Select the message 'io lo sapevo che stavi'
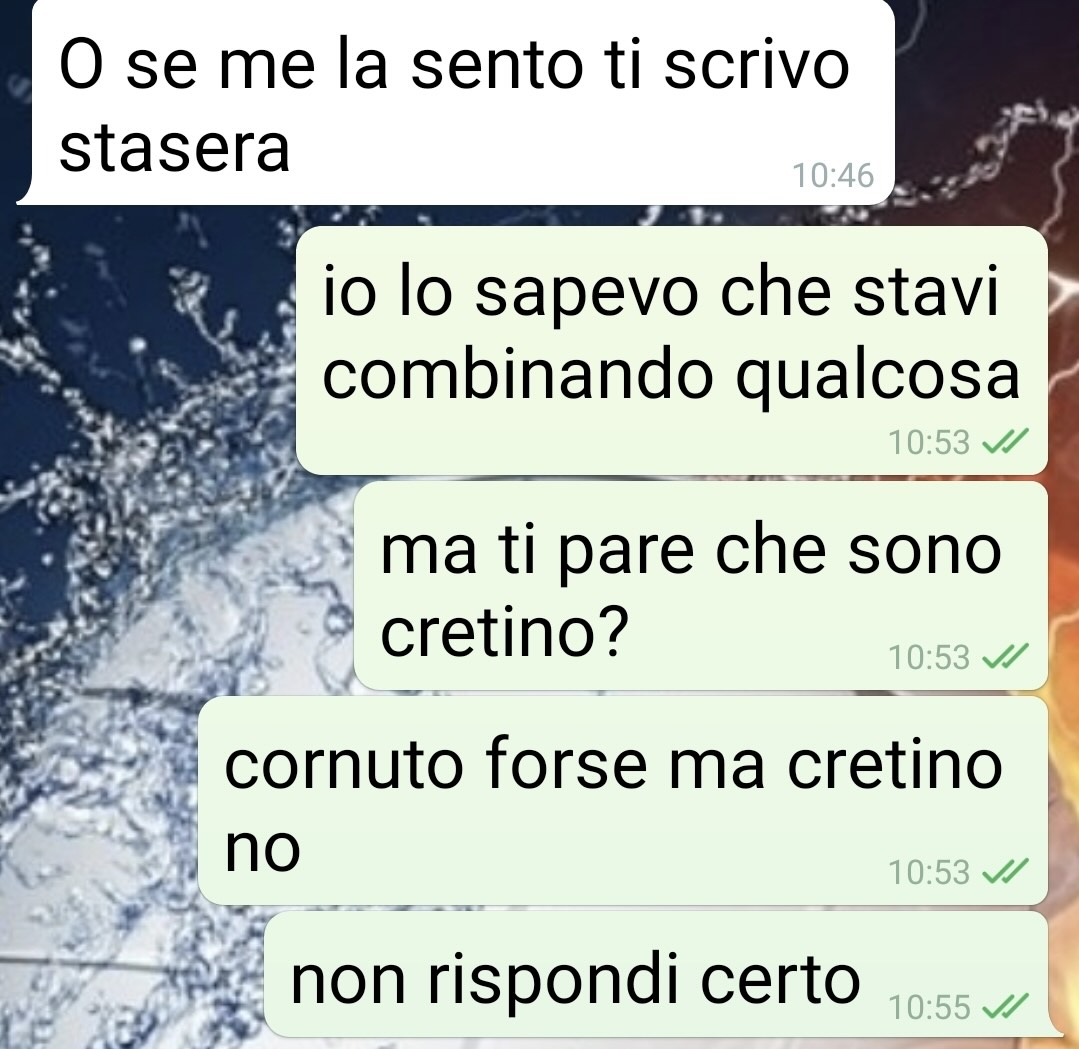This screenshot has height=1049, width=1079. pos(672,350)
